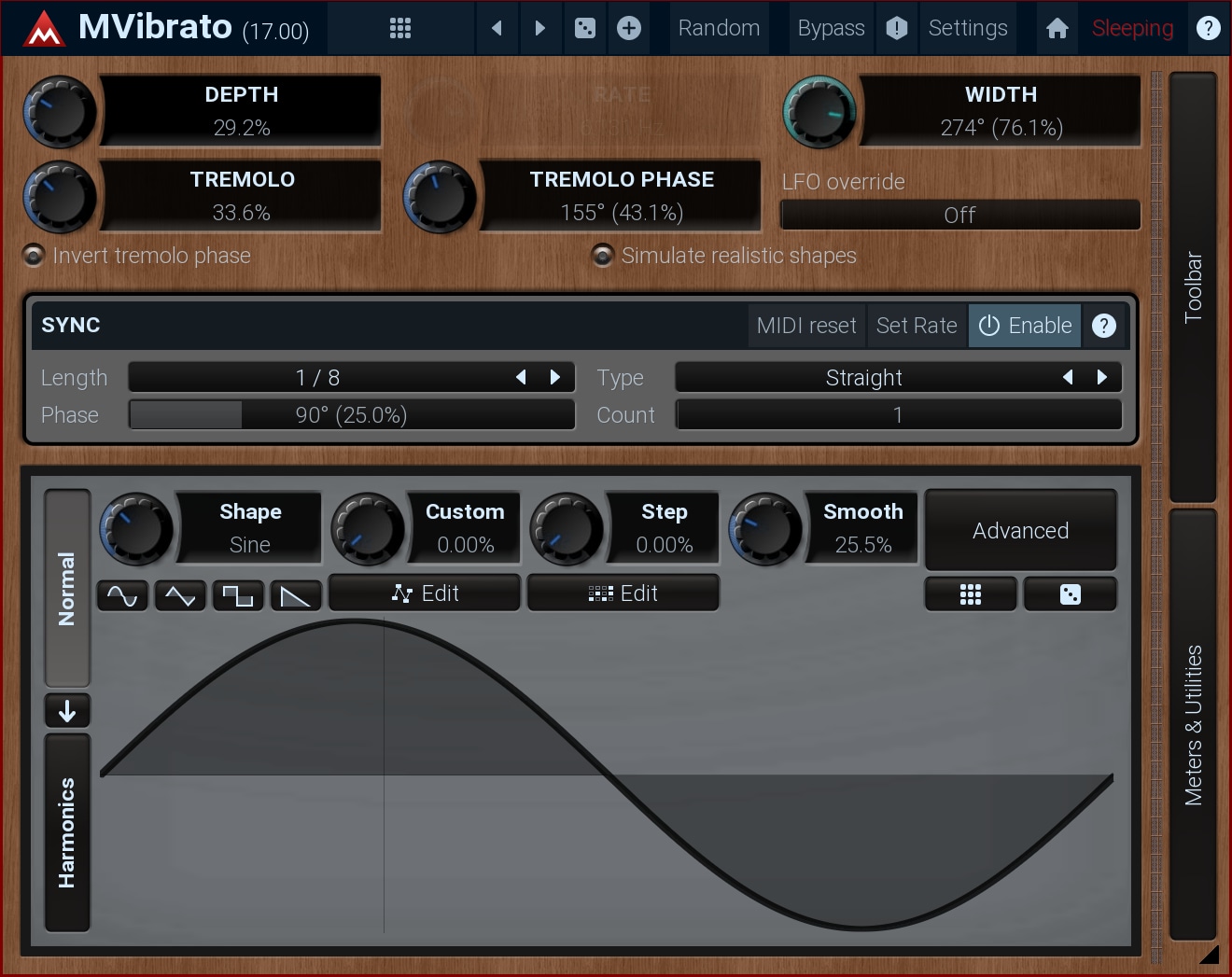Image resolution: width=1232 pixels, height=977 pixels.
Task: Enable Simulate realistic shapes
Action: tap(603, 256)
